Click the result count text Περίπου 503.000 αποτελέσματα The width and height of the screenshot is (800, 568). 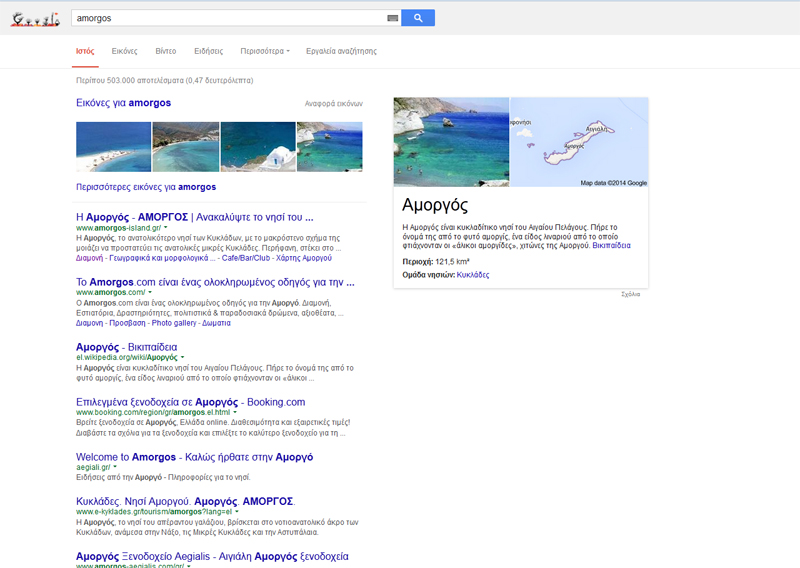coord(164,80)
